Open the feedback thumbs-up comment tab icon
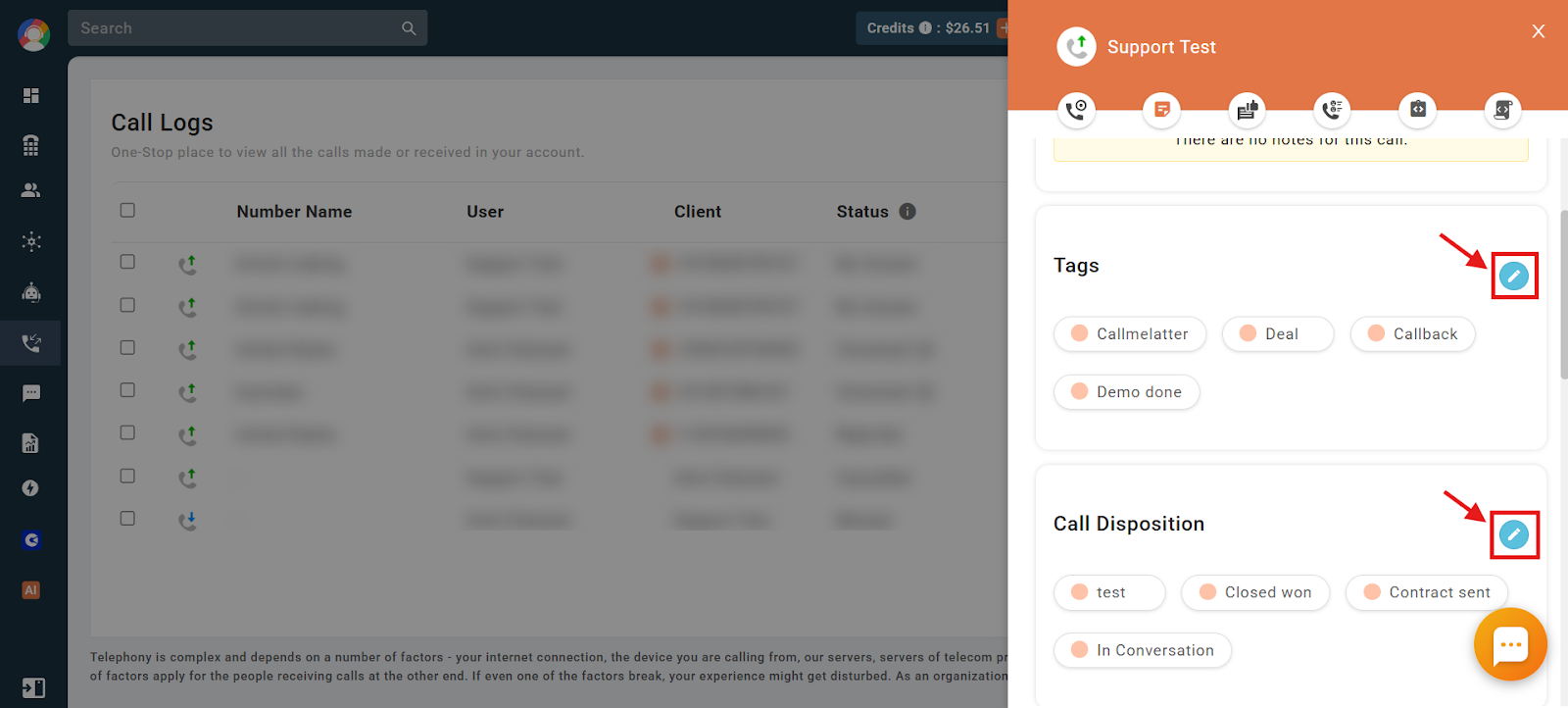 tap(1247, 110)
